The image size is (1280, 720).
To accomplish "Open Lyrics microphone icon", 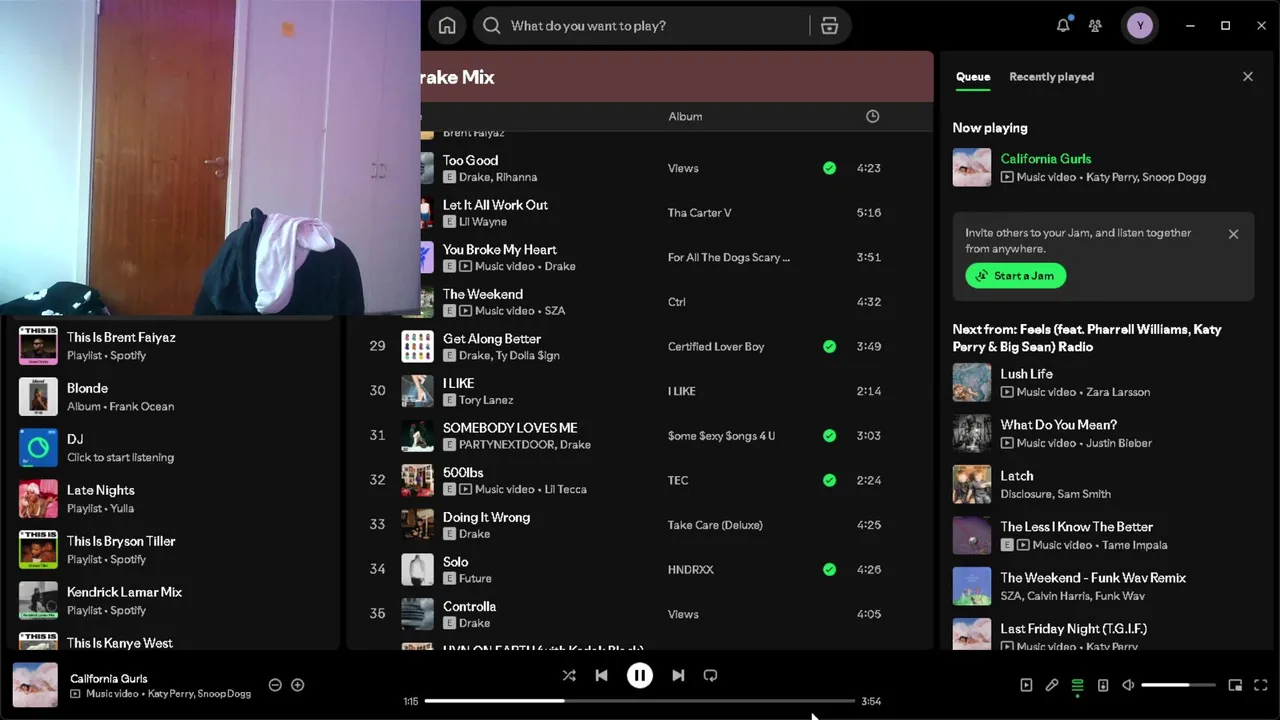I will (x=1052, y=685).
